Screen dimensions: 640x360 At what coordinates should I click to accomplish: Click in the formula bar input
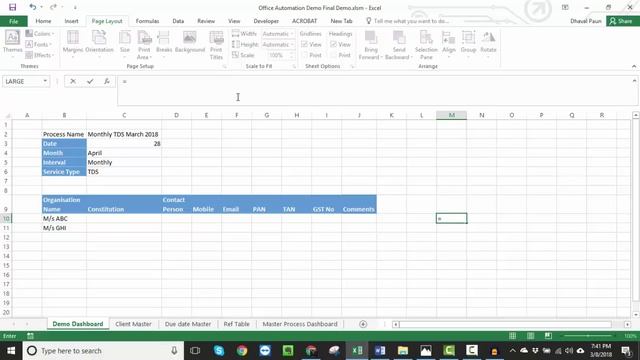click(x=376, y=90)
